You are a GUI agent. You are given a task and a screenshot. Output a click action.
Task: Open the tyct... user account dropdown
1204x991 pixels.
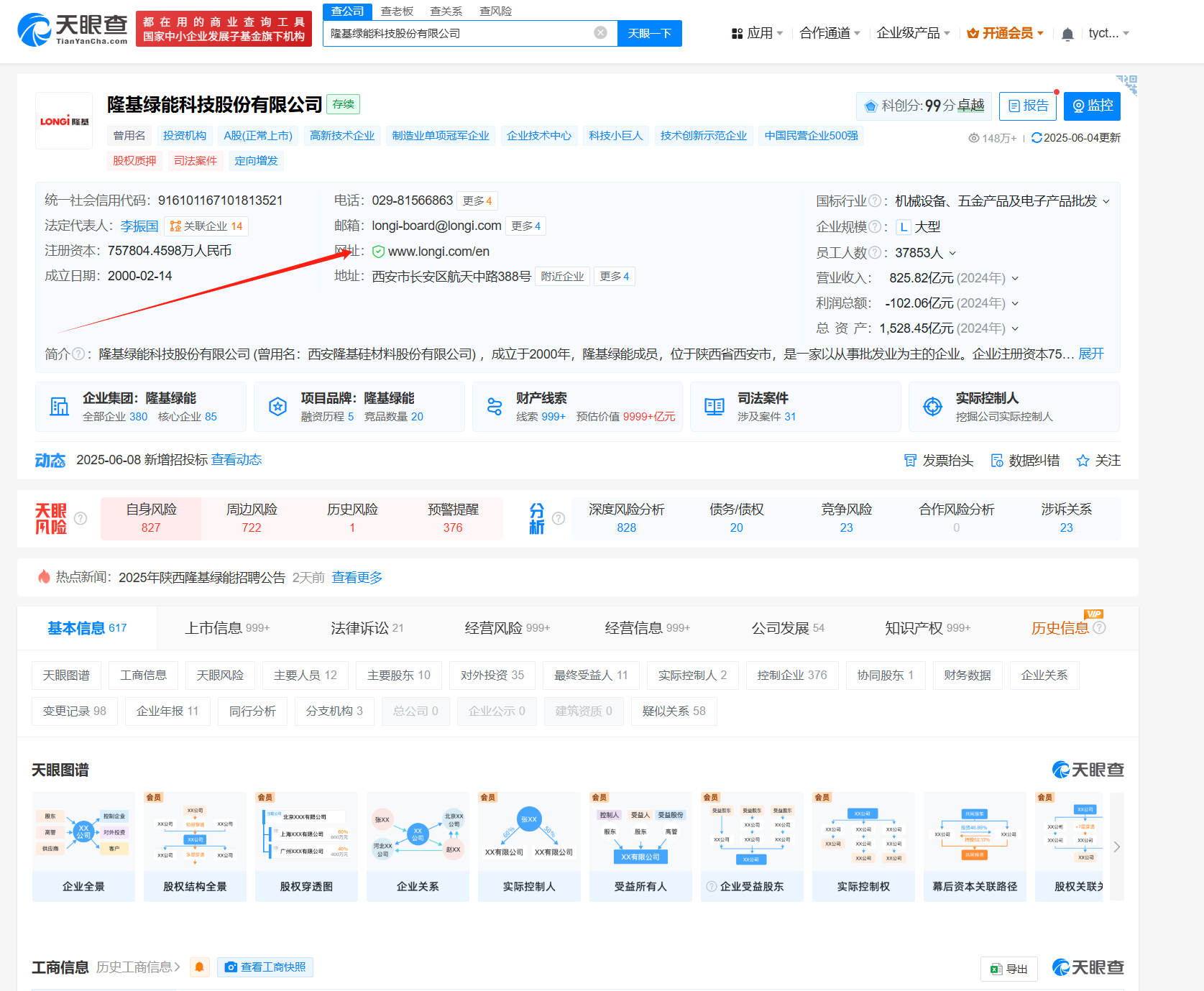coord(1108,33)
